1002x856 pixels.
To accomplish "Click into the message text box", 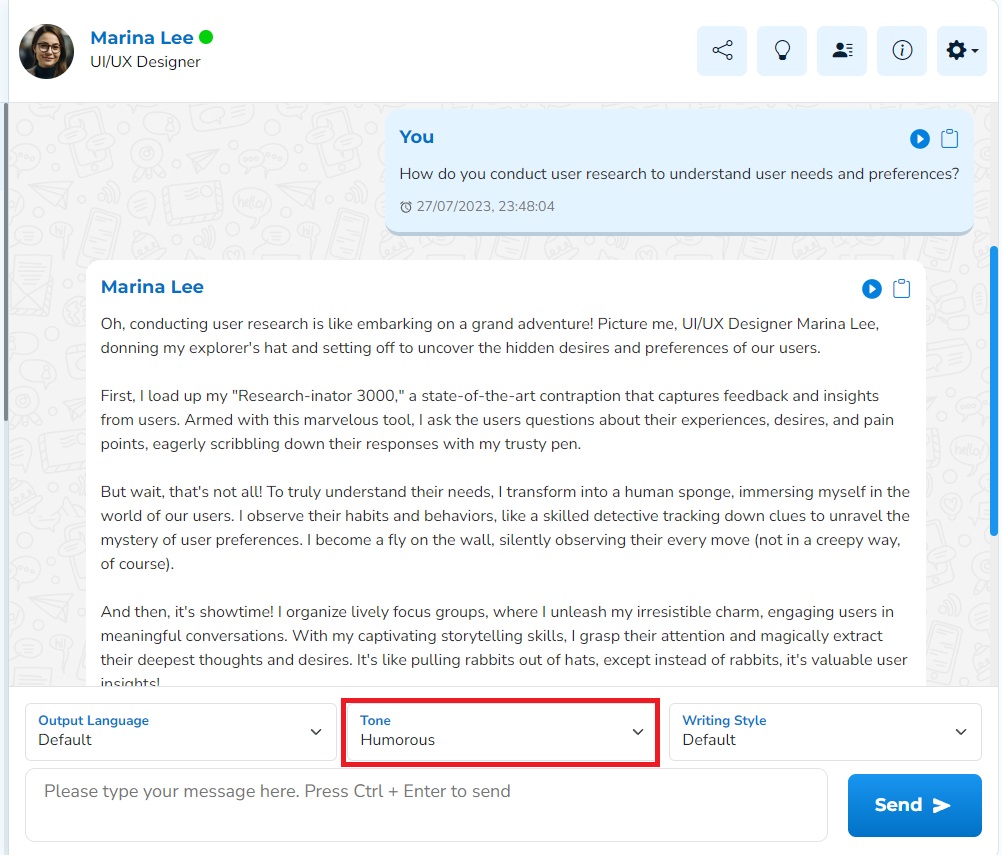I will (426, 804).
